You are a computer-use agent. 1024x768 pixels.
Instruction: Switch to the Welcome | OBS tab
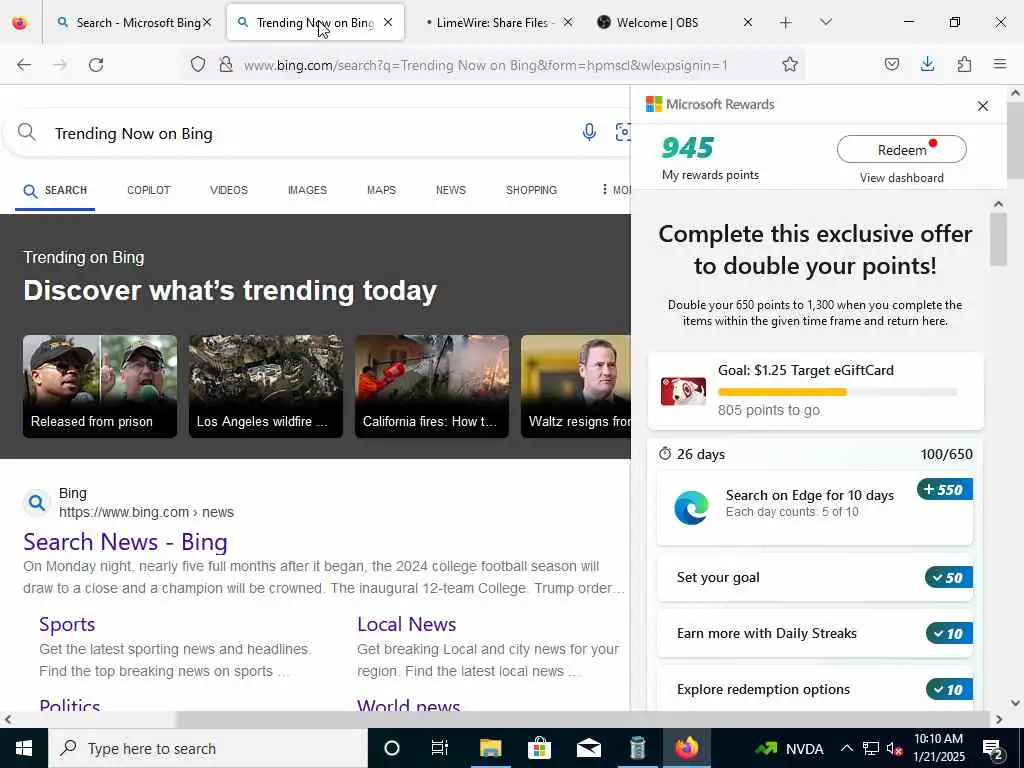click(x=671, y=23)
